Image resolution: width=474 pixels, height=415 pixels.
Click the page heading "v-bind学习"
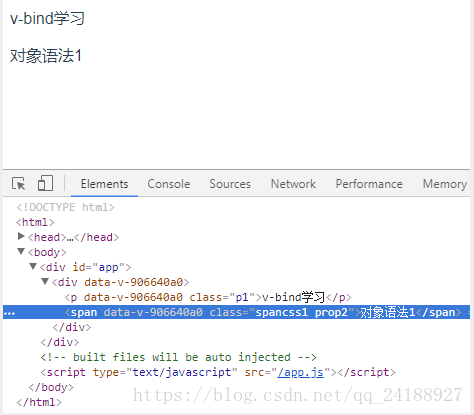(x=47, y=18)
